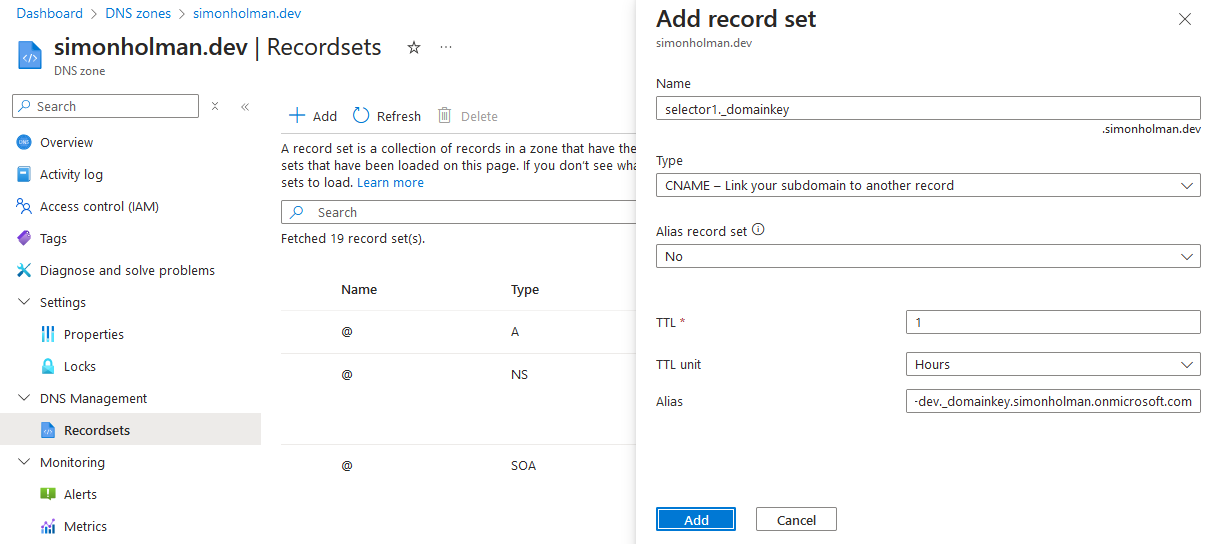
Task: Select the A record row type
Action: coord(515,331)
